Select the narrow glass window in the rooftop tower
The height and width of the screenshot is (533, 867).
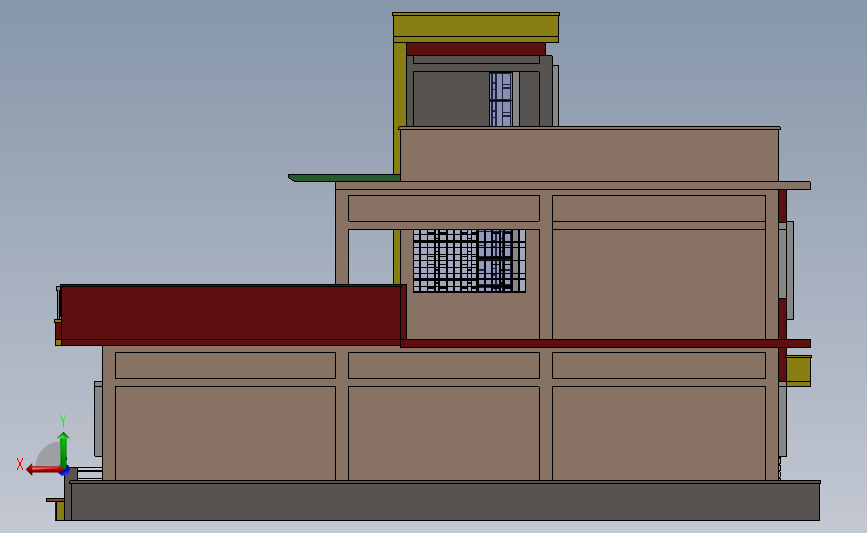[x=500, y=99]
